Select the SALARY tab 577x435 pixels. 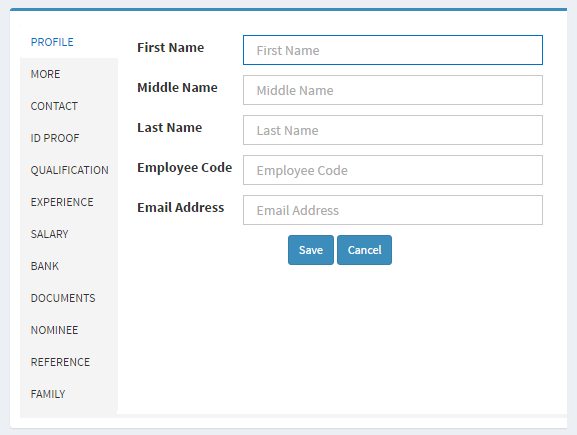pos(49,234)
